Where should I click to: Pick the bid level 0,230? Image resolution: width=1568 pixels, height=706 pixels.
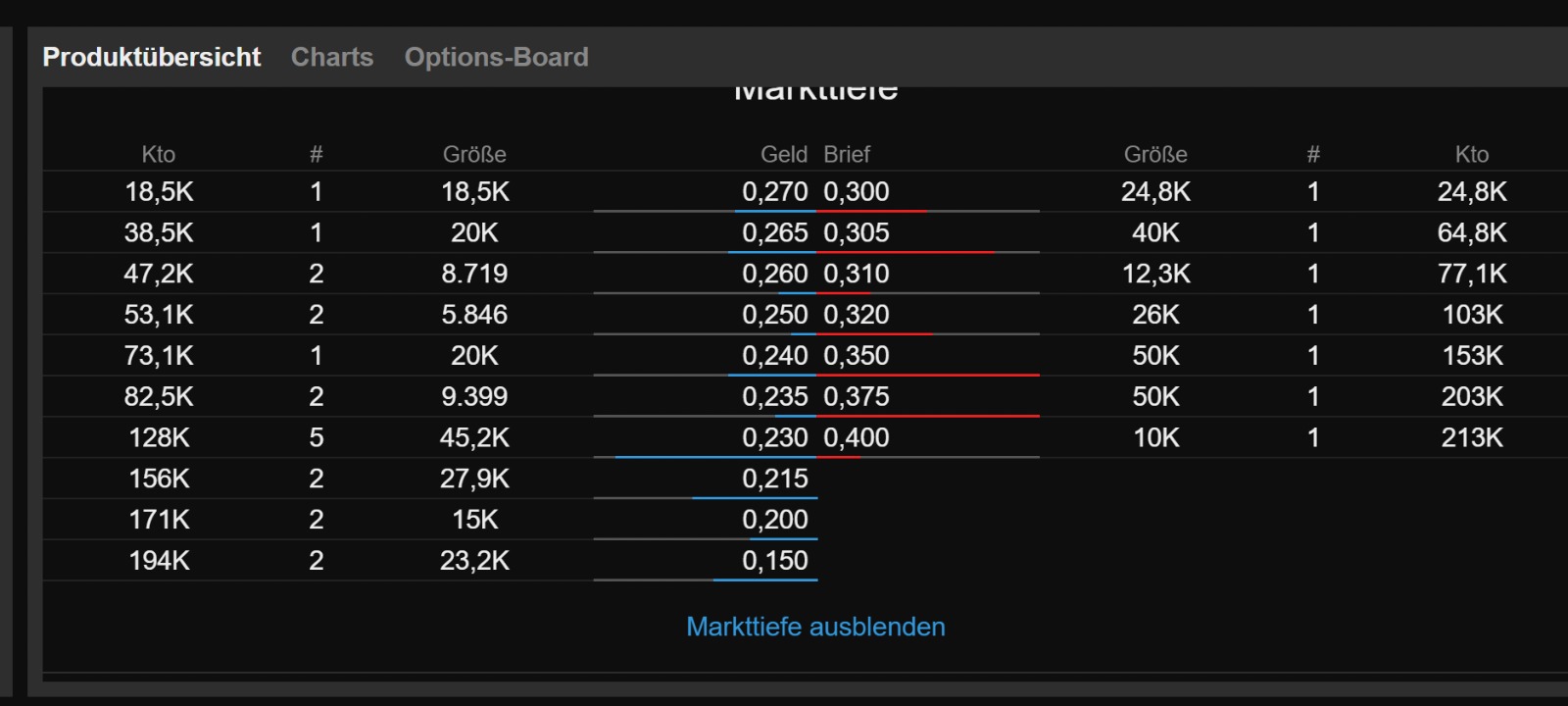pyautogui.click(x=774, y=437)
